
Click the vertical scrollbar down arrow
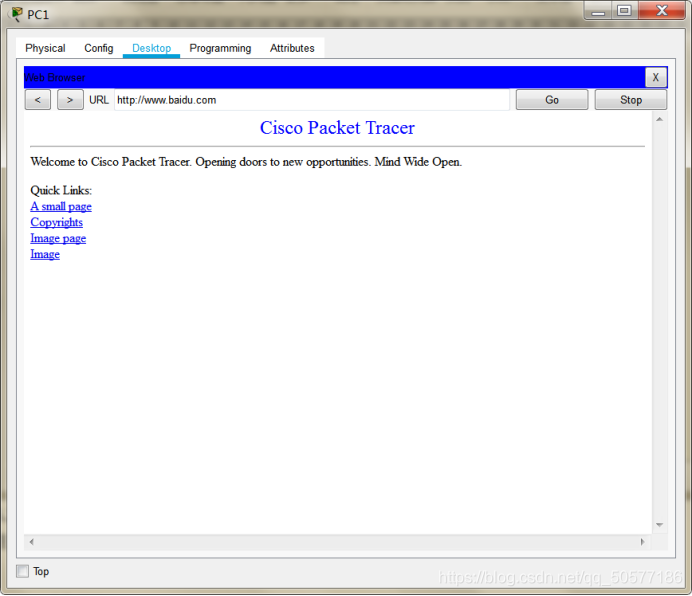(x=659, y=524)
